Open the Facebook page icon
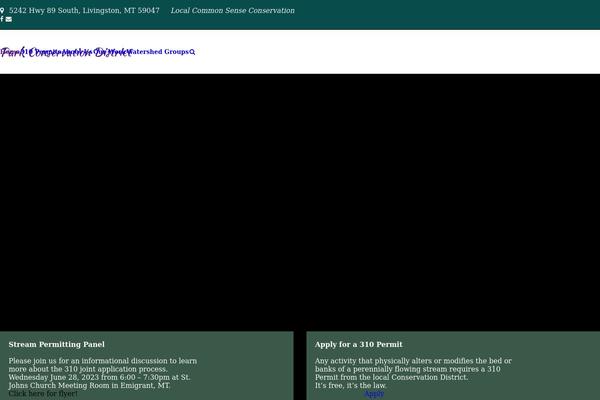This screenshot has width=600, height=400. point(2,19)
